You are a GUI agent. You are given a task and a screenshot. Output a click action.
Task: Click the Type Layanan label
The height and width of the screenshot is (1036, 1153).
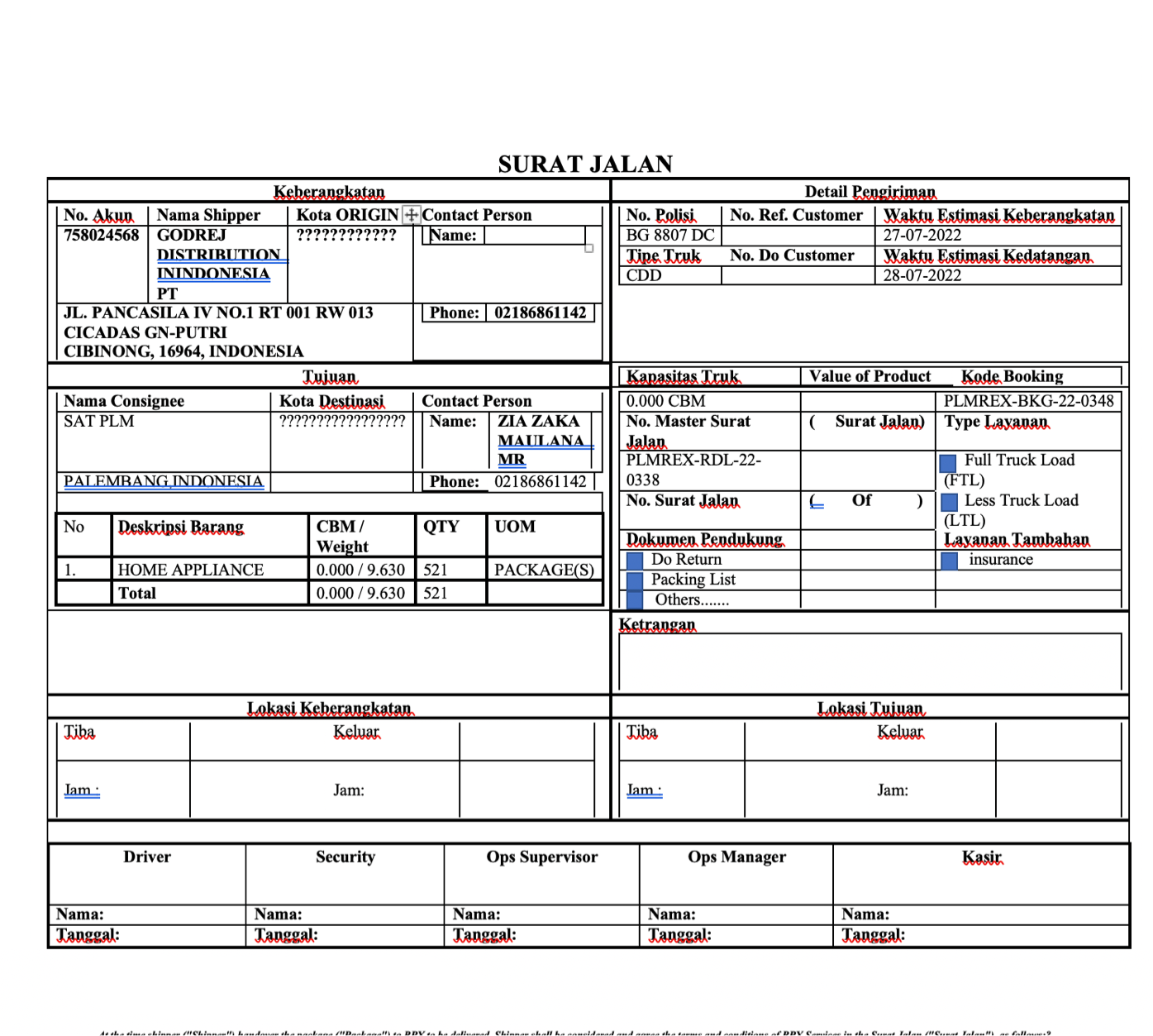(996, 422)
